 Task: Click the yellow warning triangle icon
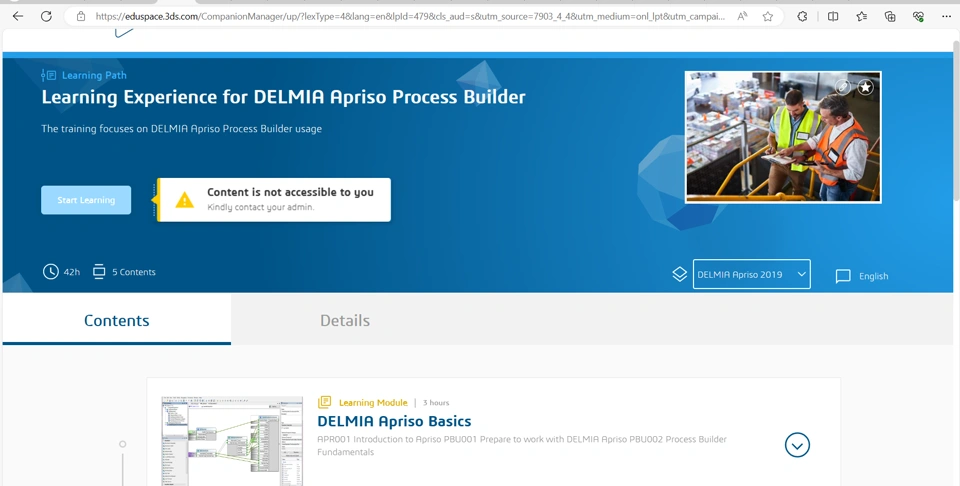184,200
